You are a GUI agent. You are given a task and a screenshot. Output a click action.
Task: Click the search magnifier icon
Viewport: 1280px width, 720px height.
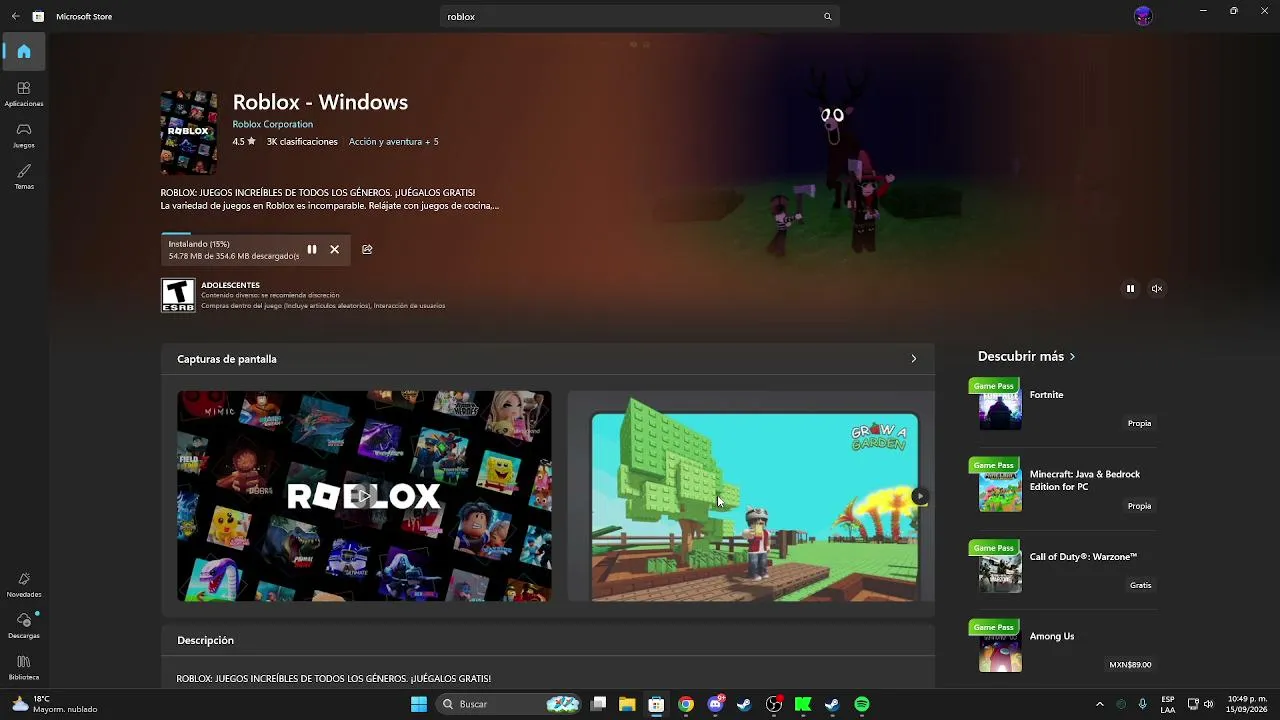tap(827, 16)
